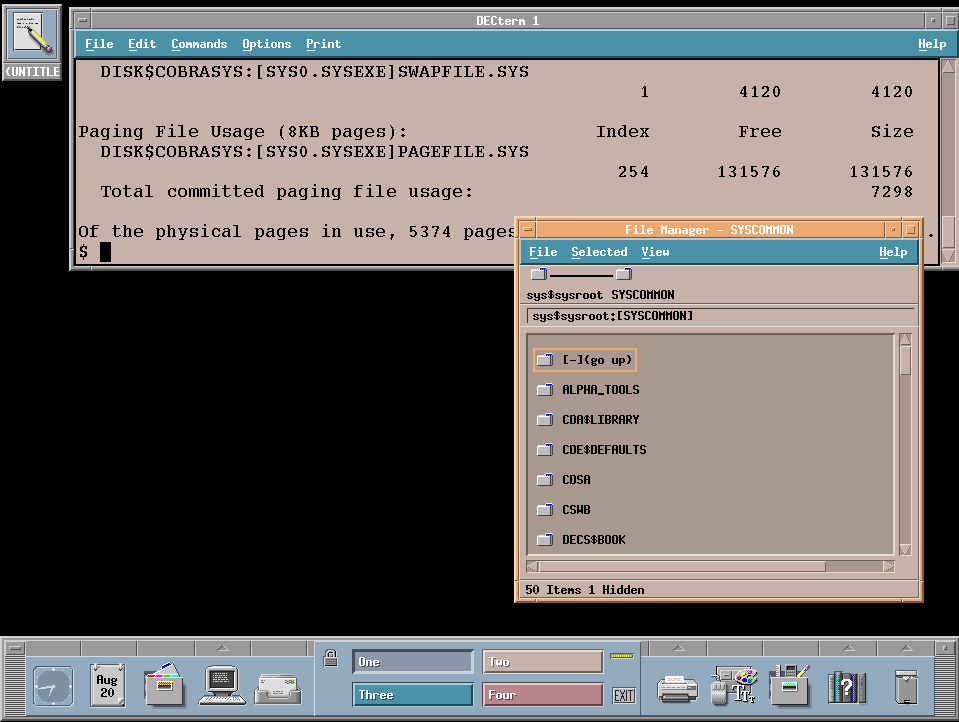This screenshot has width=959, height=722.
Task: Expand the subpanel arrow above the Help icon
Action: point(849,648)
